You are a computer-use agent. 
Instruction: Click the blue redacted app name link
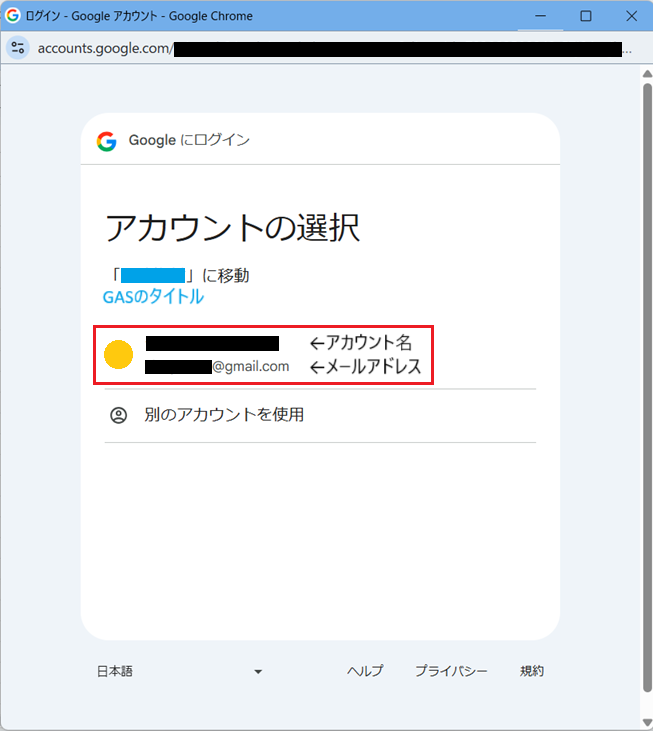153,276
